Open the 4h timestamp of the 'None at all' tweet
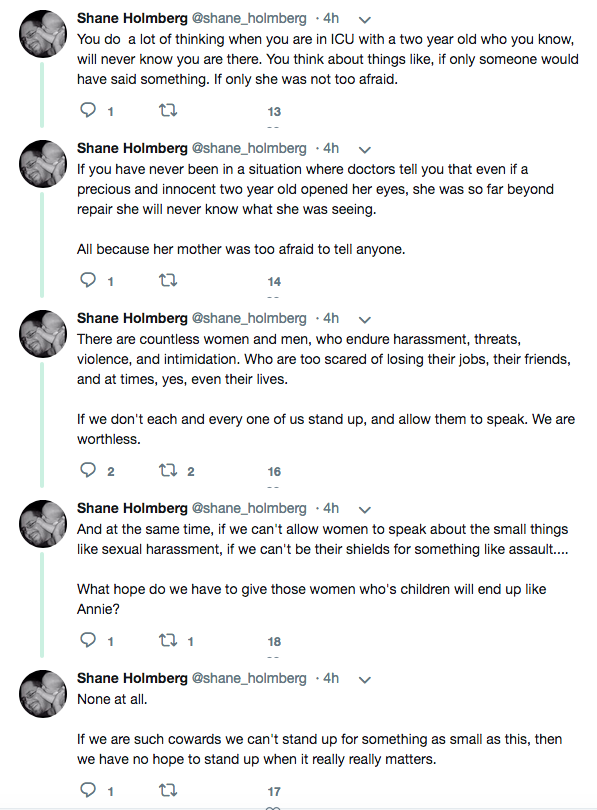Image resolution: width=597 pixels, height=810 pixels. click(331, 678)
